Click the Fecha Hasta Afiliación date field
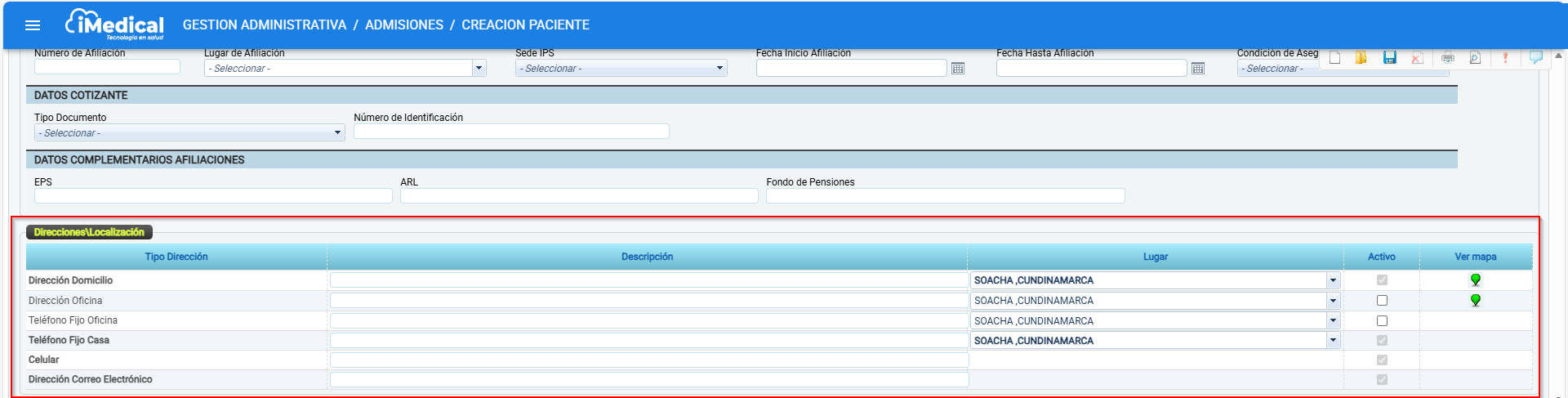 tap(1091, 69)
